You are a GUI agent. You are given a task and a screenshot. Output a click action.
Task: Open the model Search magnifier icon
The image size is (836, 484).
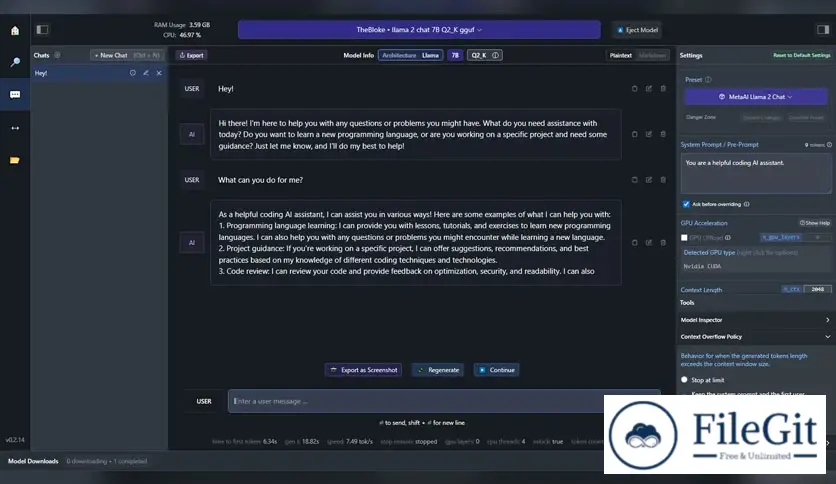coord(15,62)
